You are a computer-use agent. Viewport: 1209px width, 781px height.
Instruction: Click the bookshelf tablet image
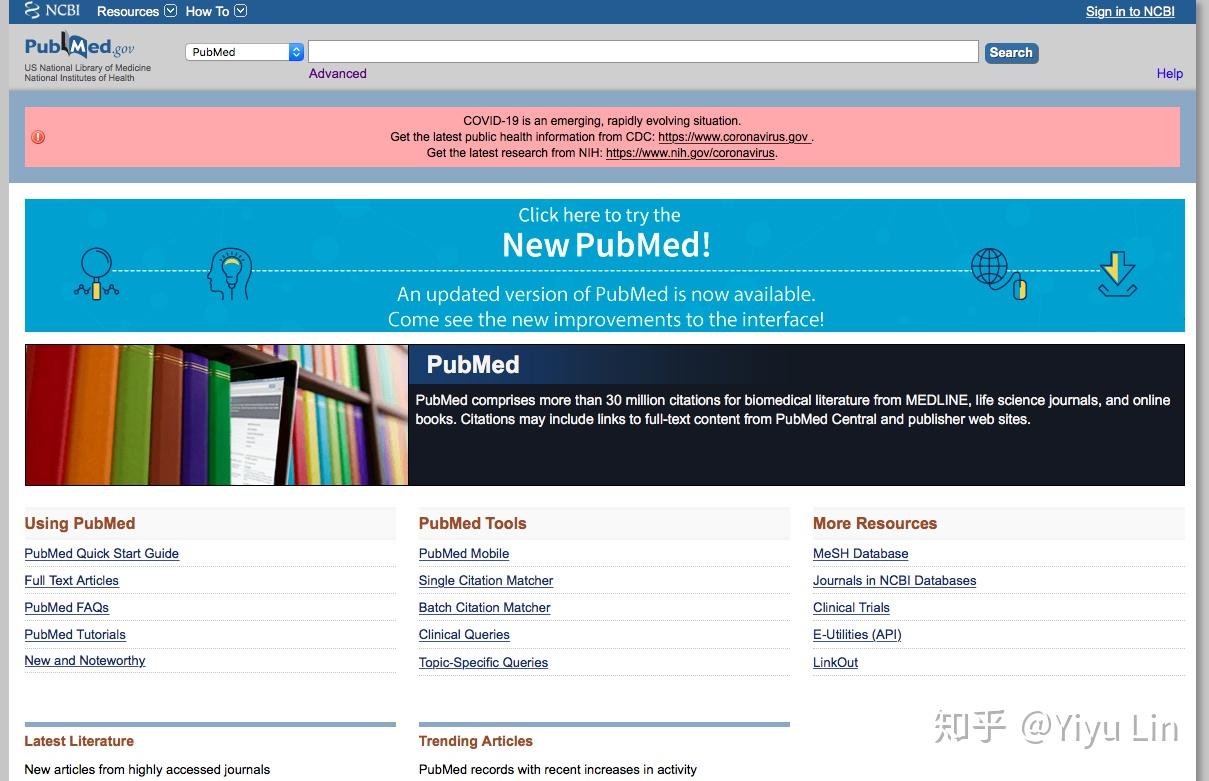[x=216, y=415]
